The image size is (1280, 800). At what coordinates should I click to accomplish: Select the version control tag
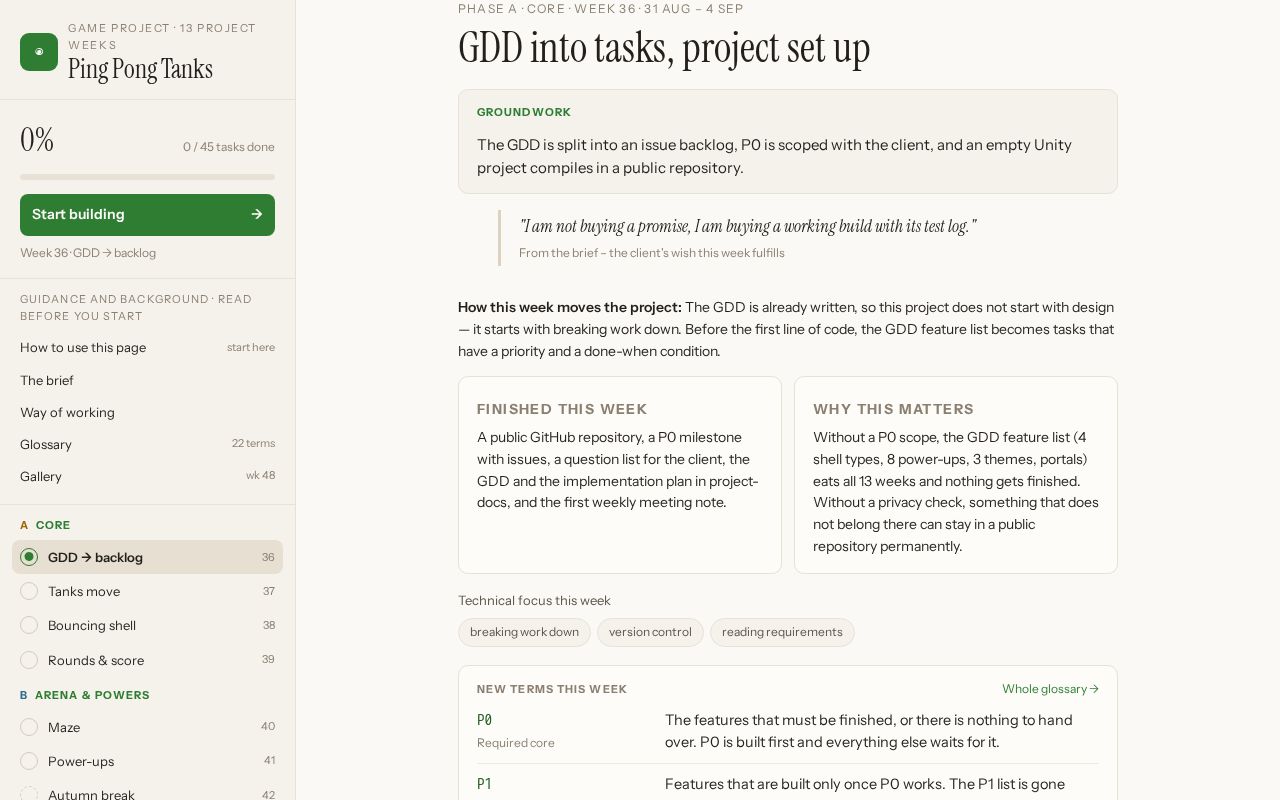click(650, 632)
